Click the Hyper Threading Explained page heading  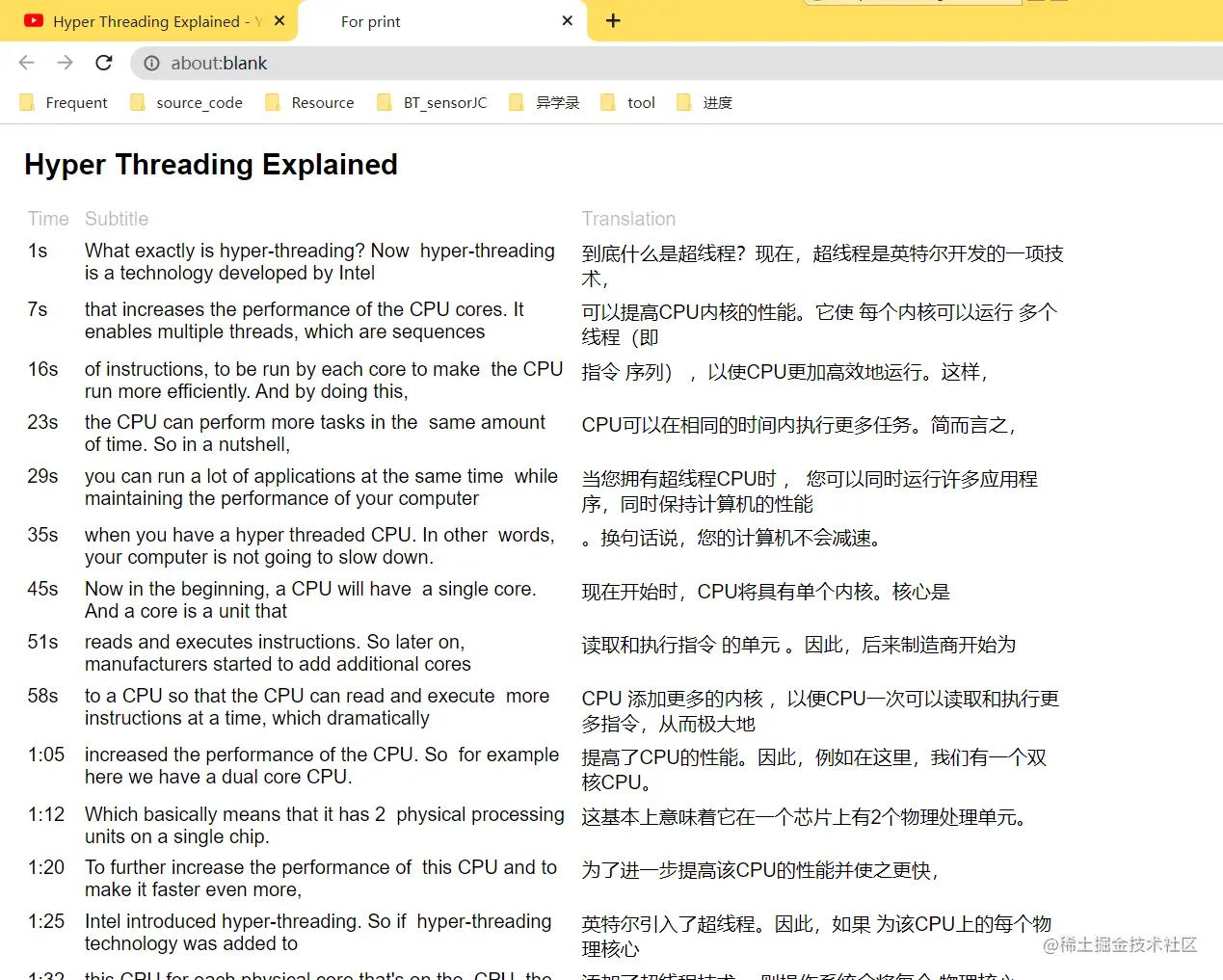[x=211, y=165]
